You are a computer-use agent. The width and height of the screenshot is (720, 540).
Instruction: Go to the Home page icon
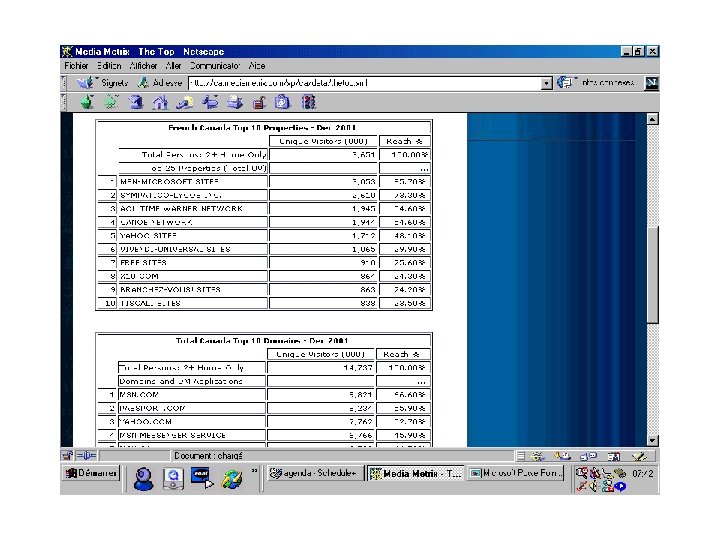coord(160,102)
